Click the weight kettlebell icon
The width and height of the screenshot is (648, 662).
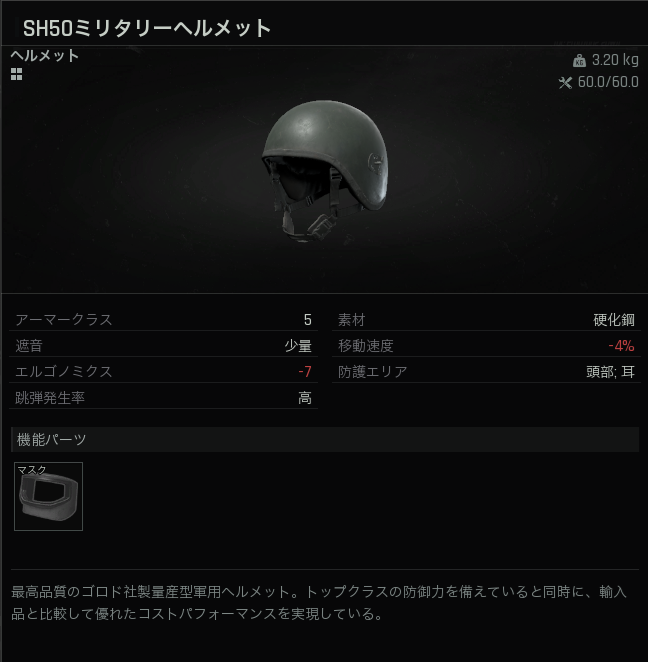click(x=579, y=61)
